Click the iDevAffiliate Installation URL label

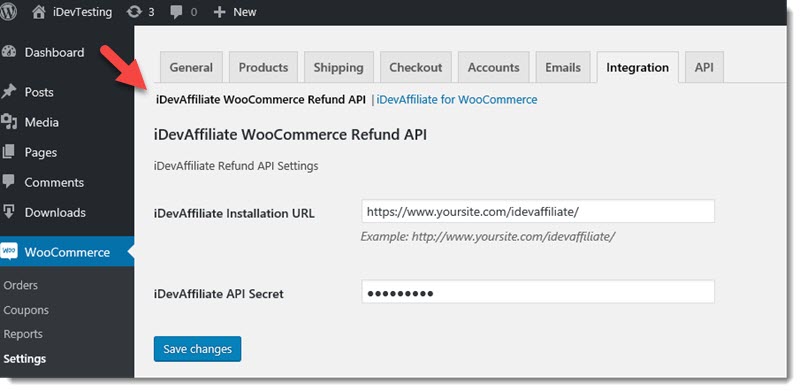click(234, 213)
